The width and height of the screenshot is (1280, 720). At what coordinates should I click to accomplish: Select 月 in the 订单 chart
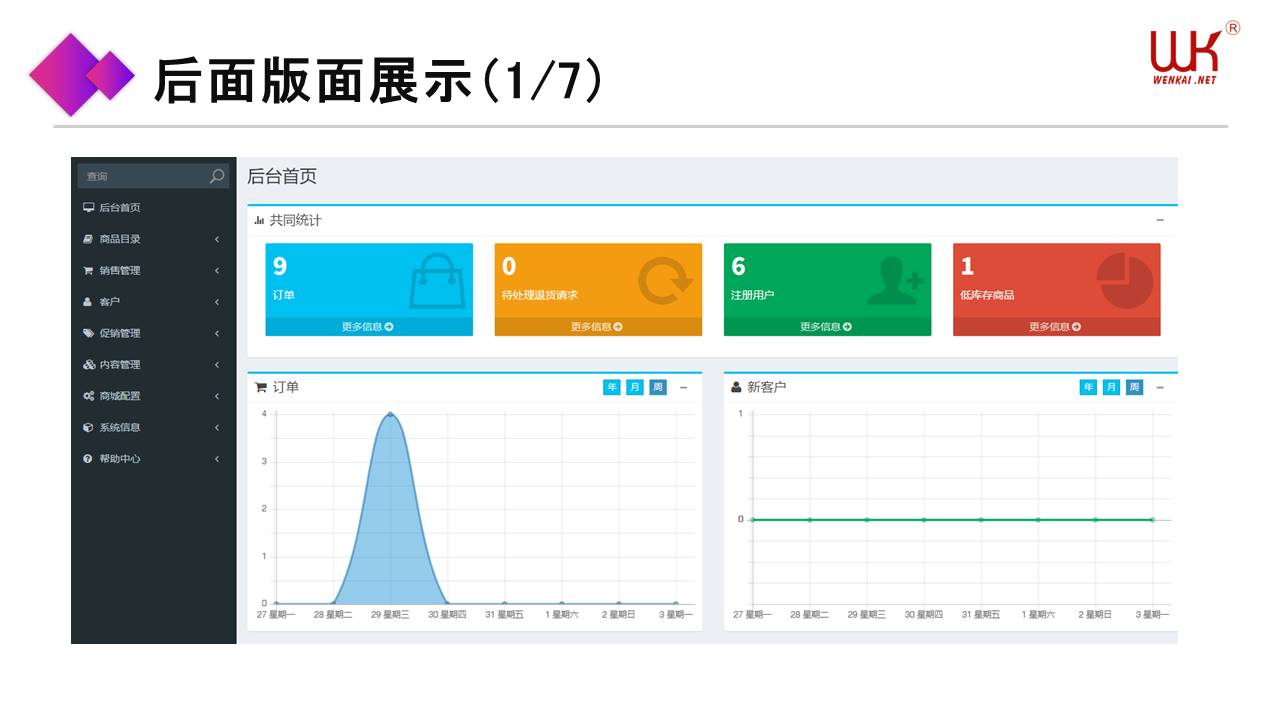(635, 388)
